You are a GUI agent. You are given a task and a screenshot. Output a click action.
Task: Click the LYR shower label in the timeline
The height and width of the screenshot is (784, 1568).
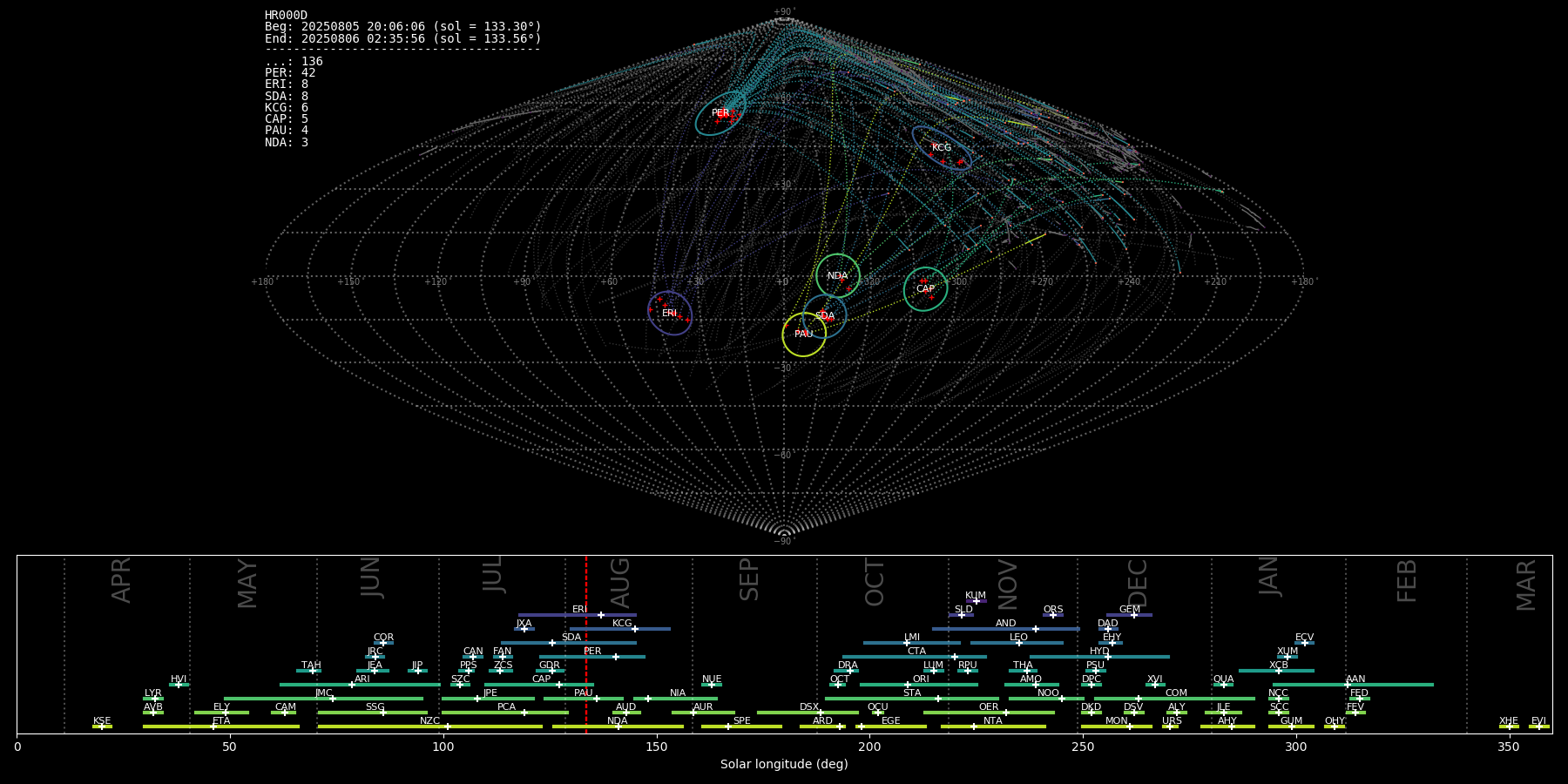(153, 693)
